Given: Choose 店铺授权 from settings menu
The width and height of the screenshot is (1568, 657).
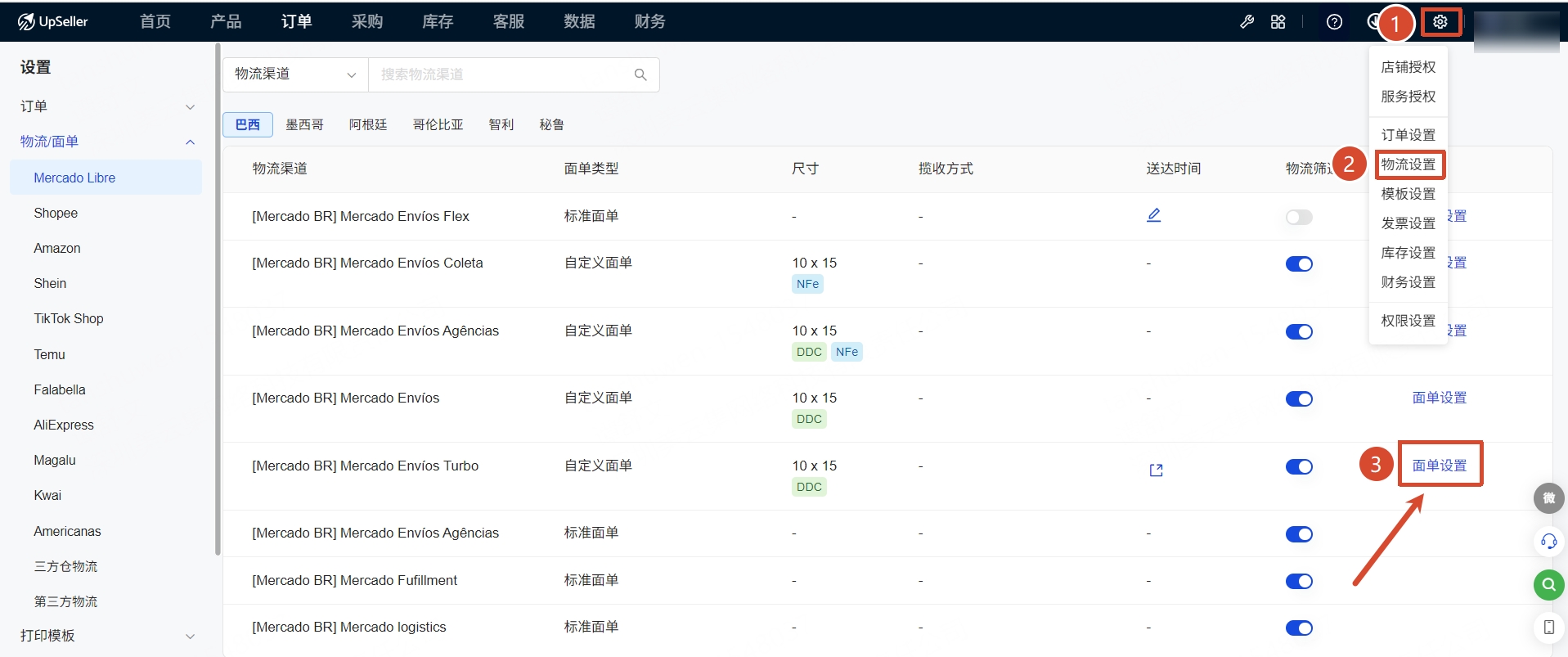Looking at the screenshot, I should point(1409,67).
